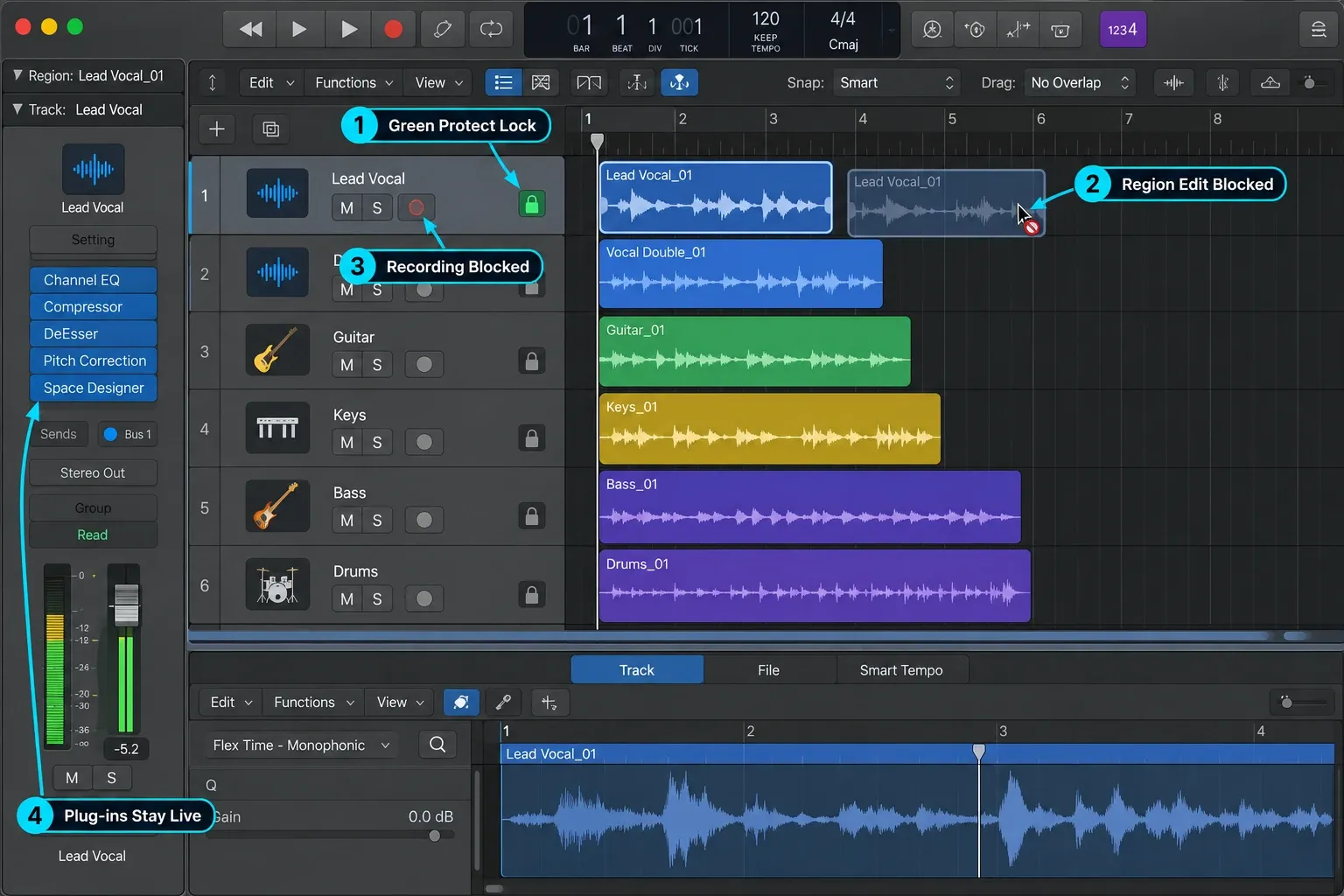Click the waveform zoom icon near Drag menu
Image resolution: width=1344 pixels, height=896 pixels.
coord(1173,82)
